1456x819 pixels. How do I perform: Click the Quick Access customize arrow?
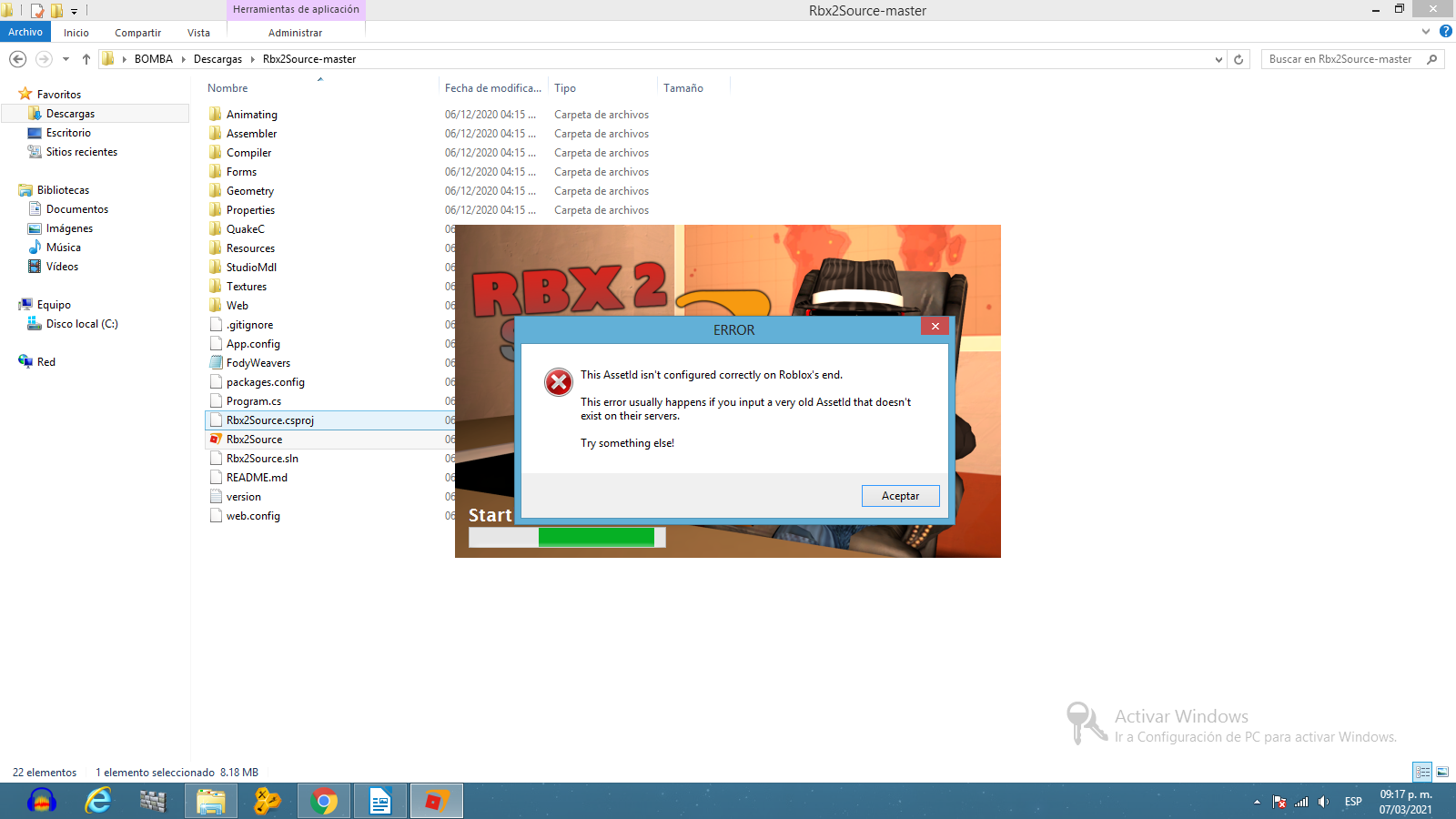coord(75,10)
